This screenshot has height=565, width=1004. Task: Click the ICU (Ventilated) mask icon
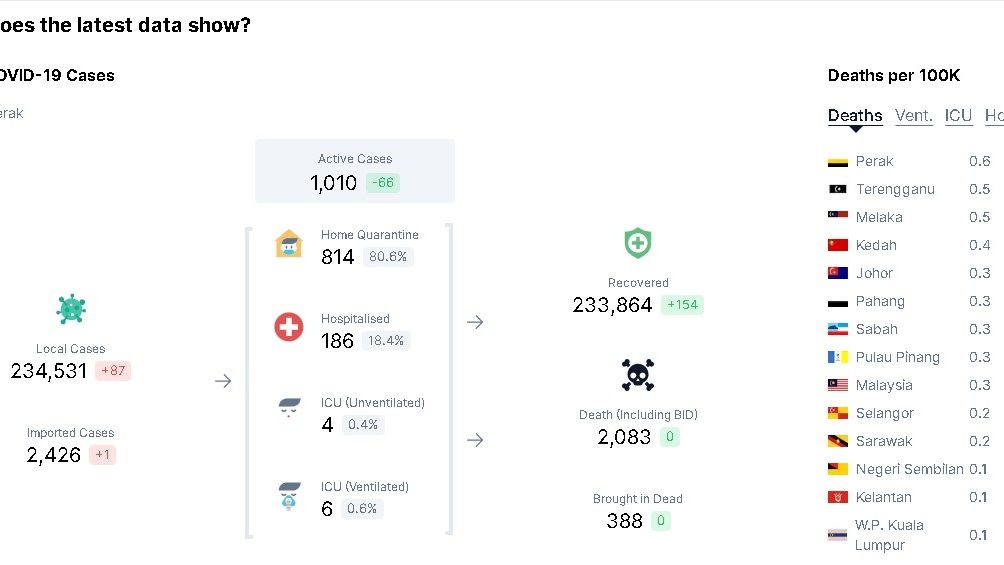[x=289, y=496]
